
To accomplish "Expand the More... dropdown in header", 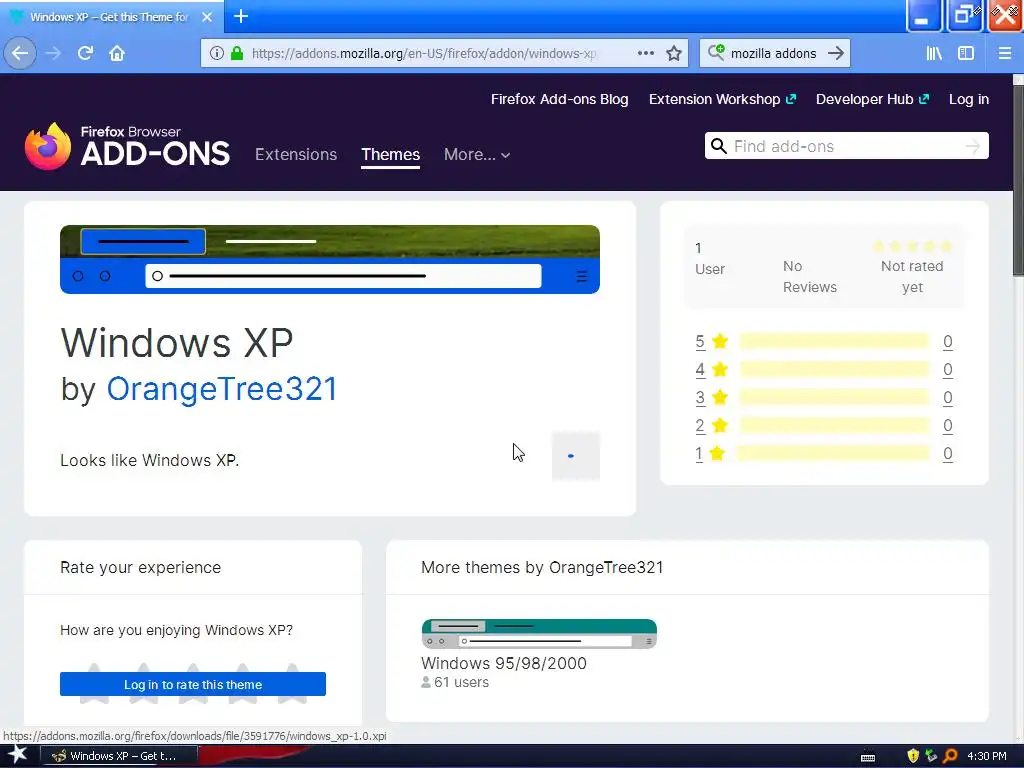I will pos(477,154).
